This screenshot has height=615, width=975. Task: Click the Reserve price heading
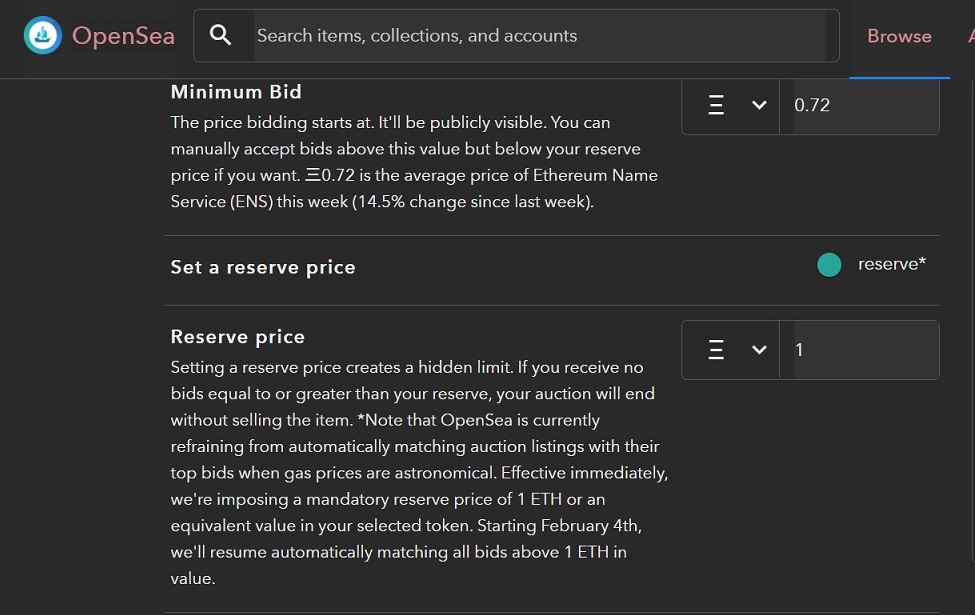click(x=238, y=336)
